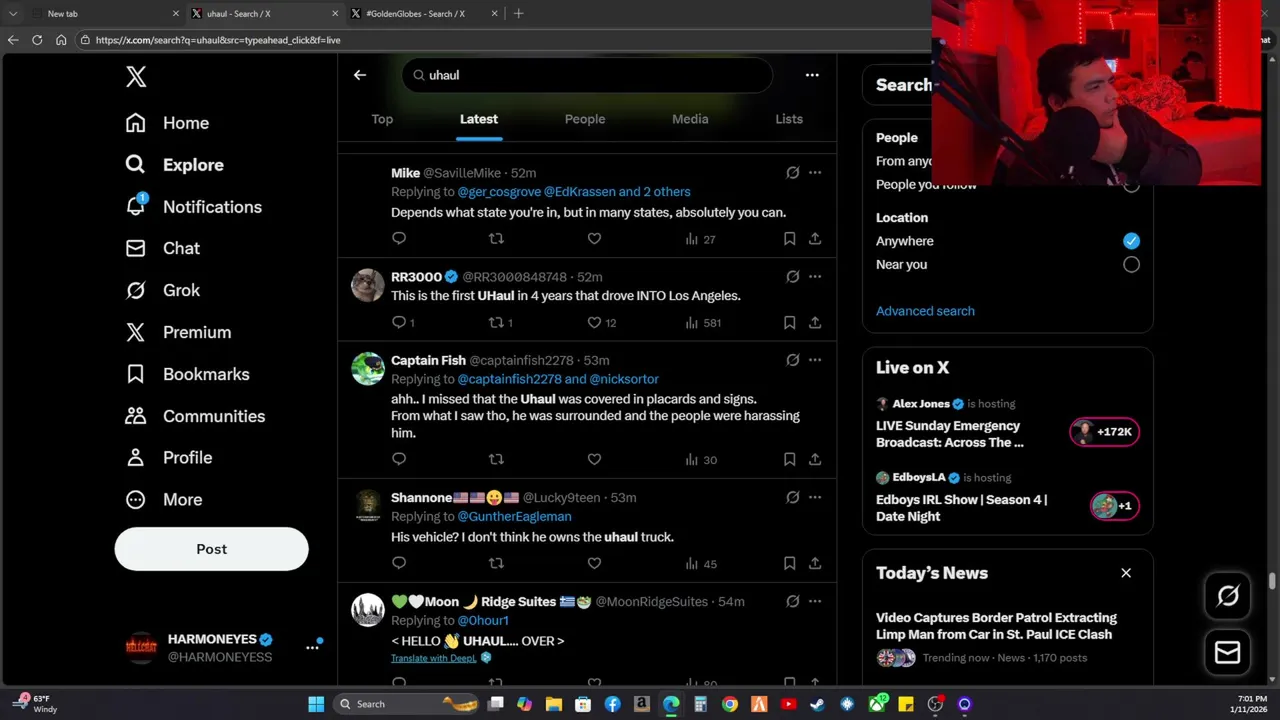Open more options on MoonRidgeSuites' post
Viewport: 1280px width, 720px height.
[x=815, y=601]
